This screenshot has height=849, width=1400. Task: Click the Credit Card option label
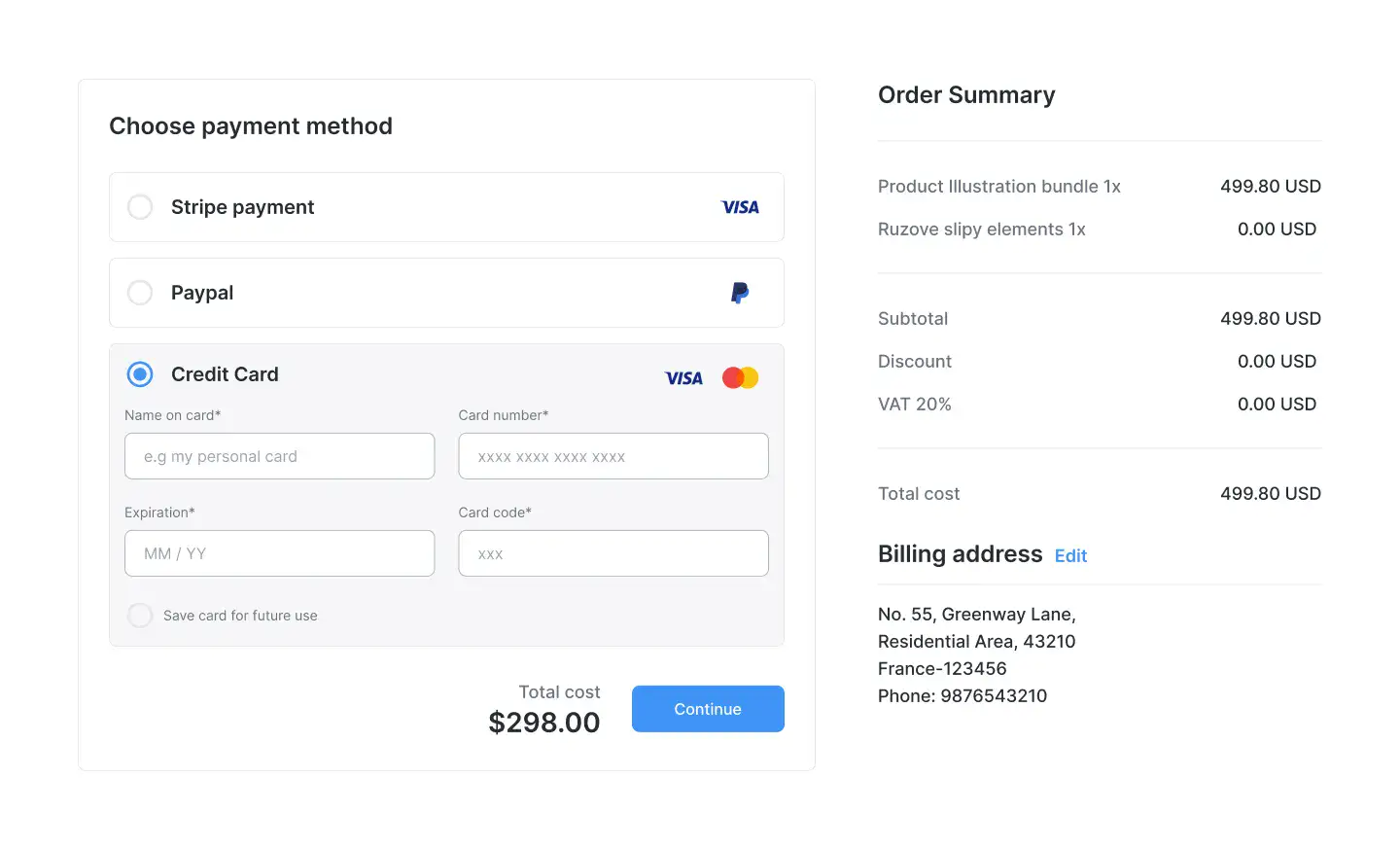[225, 374]
